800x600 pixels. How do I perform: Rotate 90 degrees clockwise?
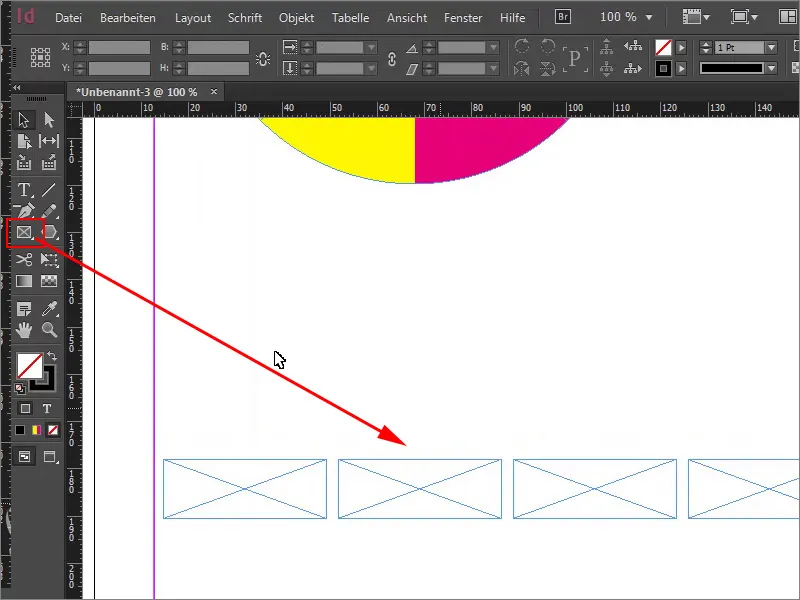coord(521,46)
